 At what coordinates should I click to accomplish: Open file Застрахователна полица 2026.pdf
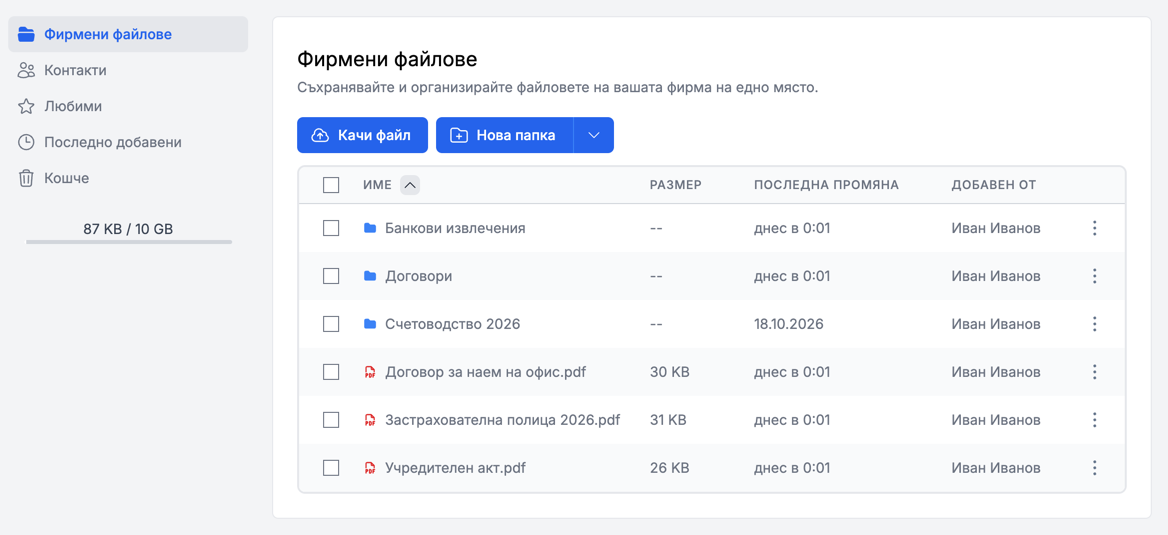[503, 420]
